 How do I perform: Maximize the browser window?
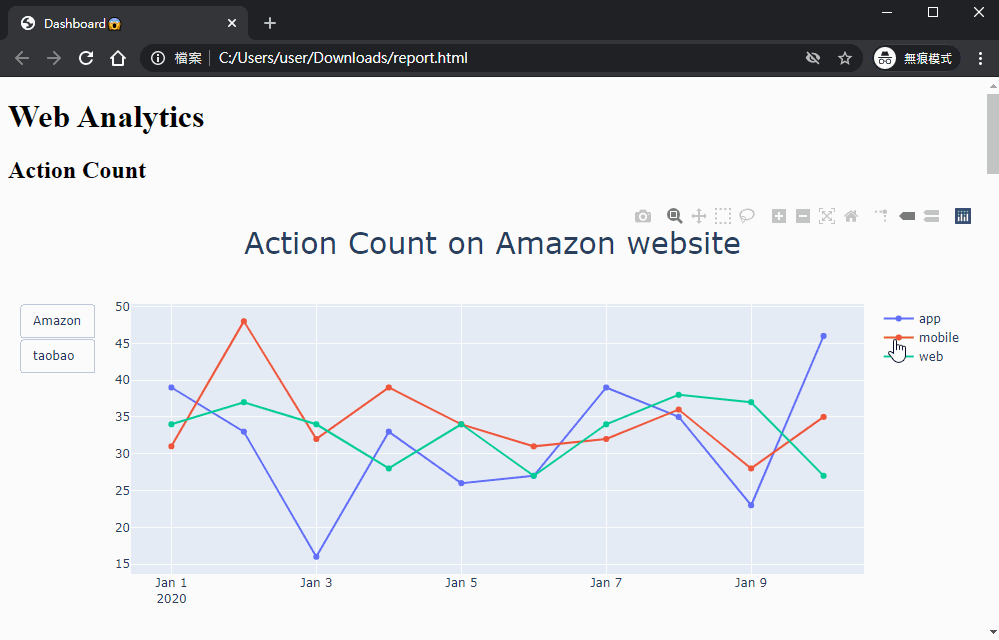(x=933, y=12)
